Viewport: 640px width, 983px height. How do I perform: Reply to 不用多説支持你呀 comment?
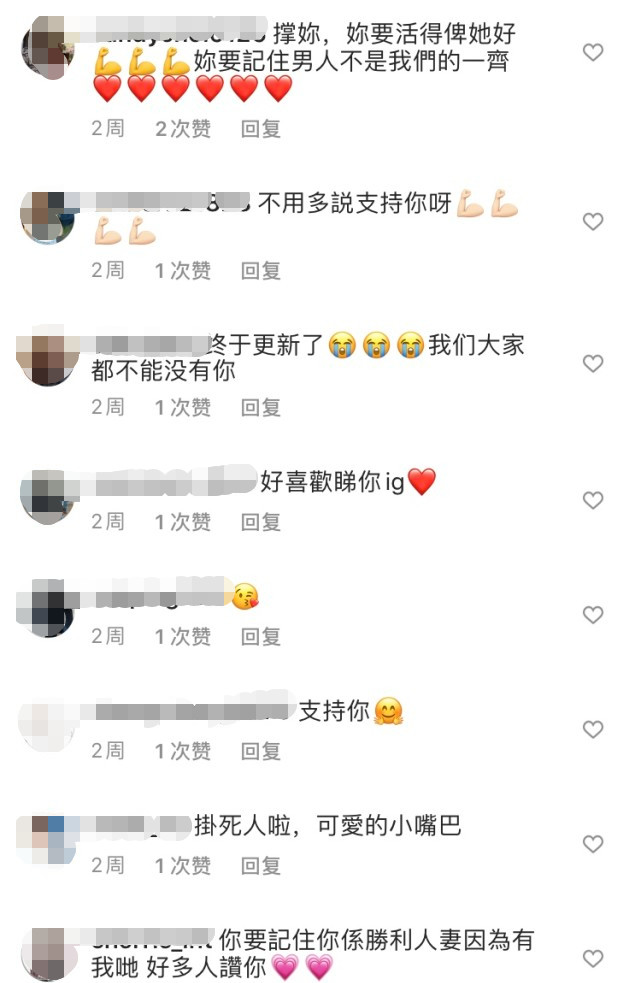pos(261,271)
